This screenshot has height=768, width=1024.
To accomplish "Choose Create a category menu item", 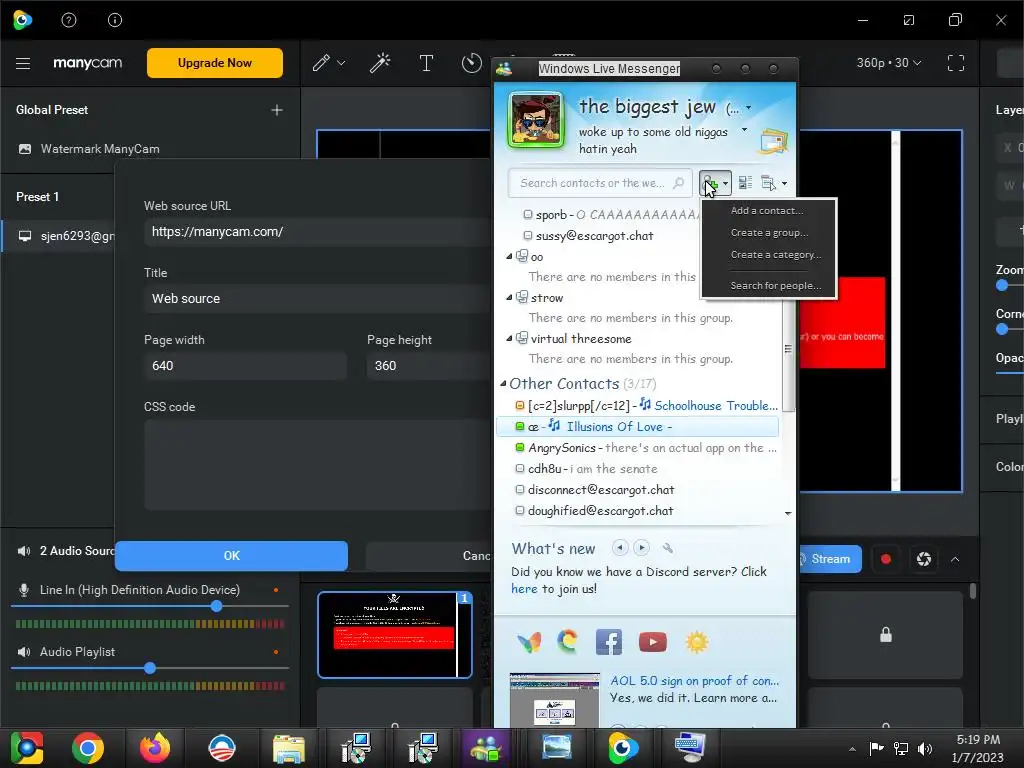I will 776,255.
